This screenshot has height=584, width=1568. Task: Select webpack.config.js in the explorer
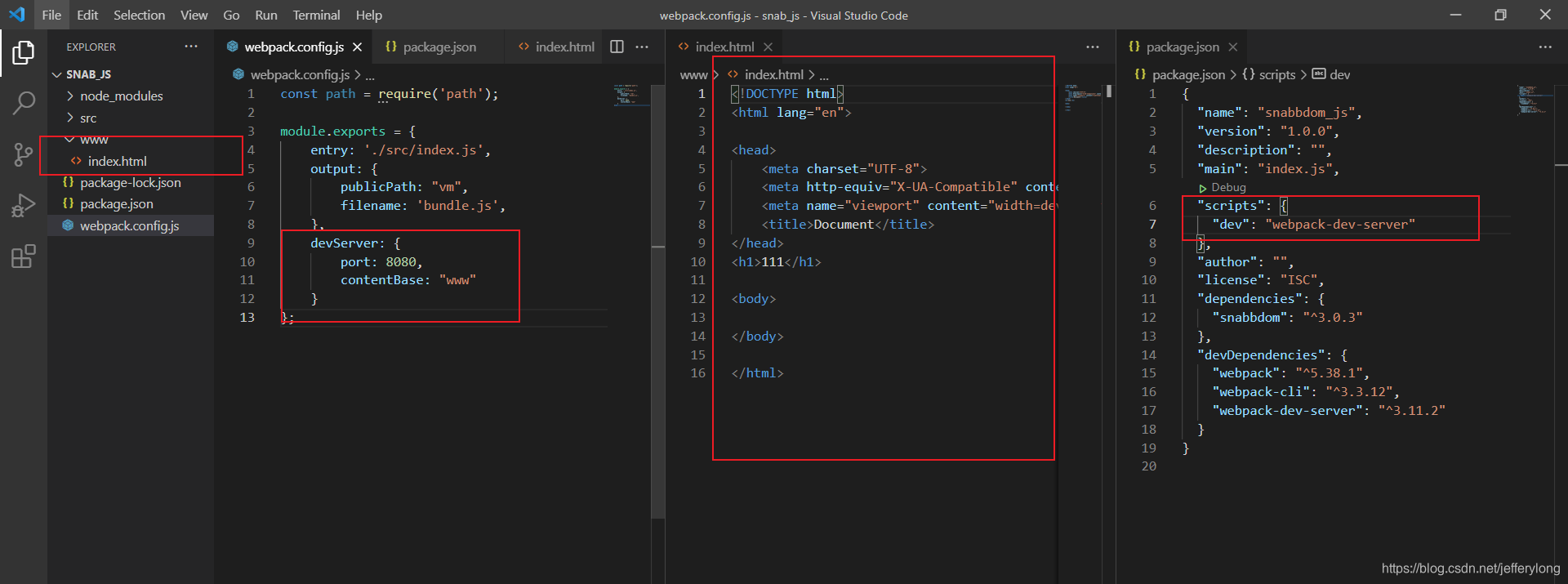131,226
